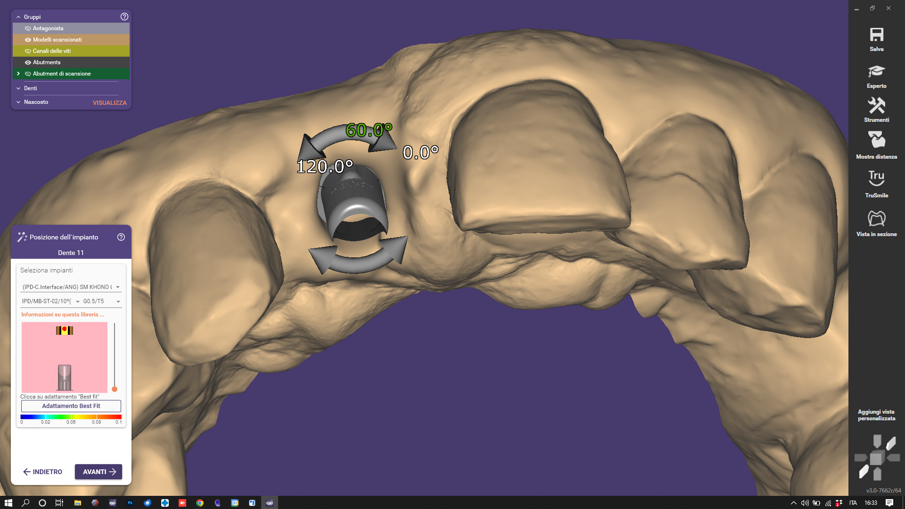905x509 pixels.
Task: Click the Salva save icon
Action: [x=876, y=37]
